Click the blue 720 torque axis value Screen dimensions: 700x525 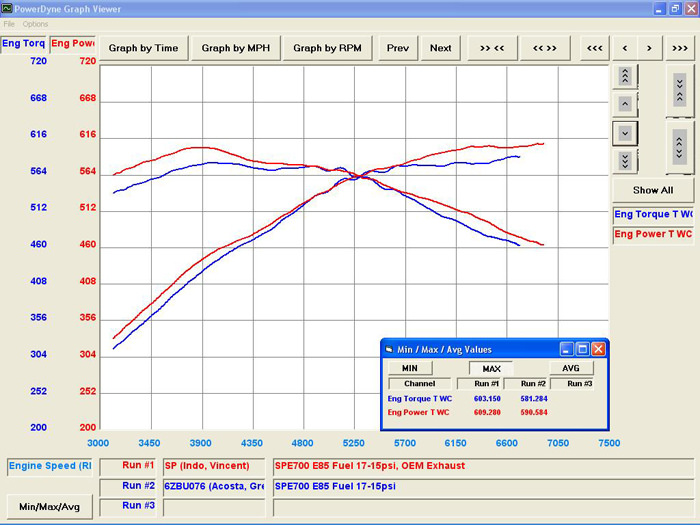(38, 61)
